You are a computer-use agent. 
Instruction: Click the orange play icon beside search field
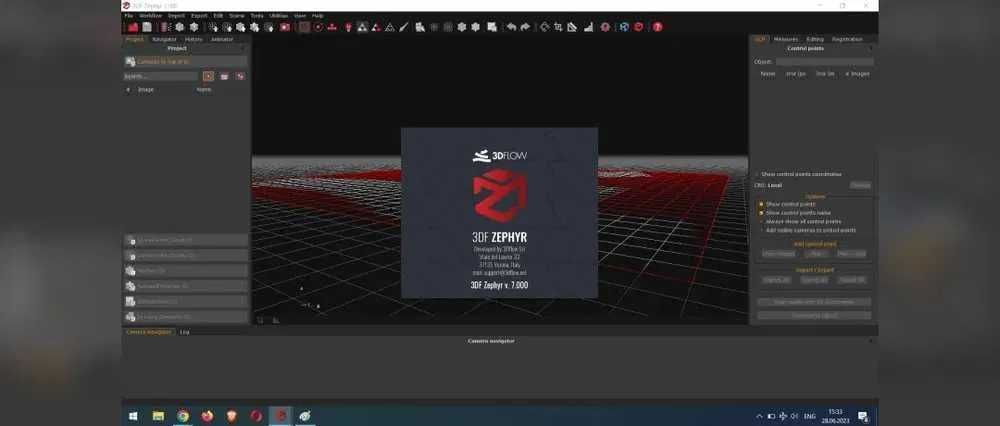(x=209, y=76)
